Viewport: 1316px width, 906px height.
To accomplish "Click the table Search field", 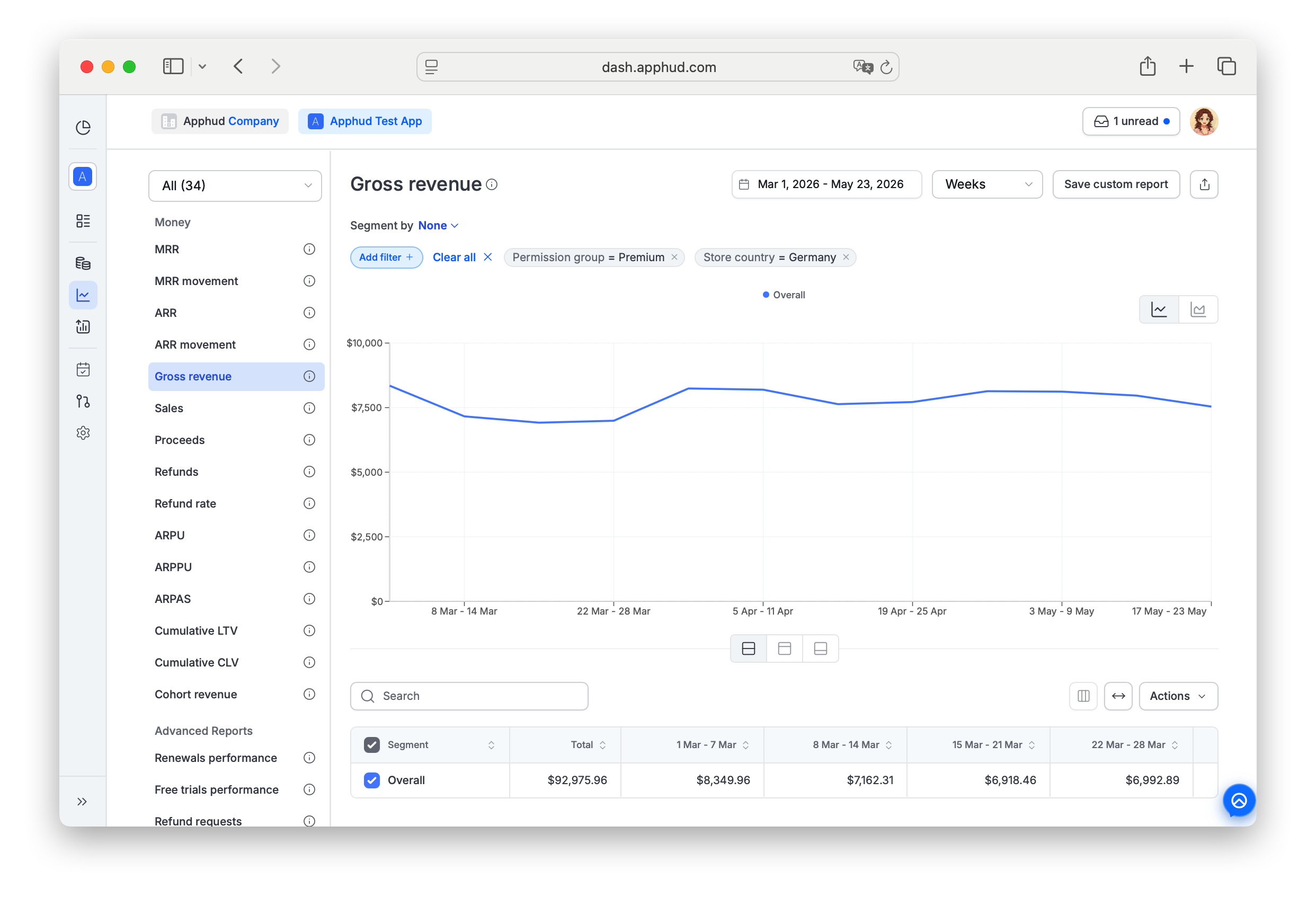I will 469,697.
